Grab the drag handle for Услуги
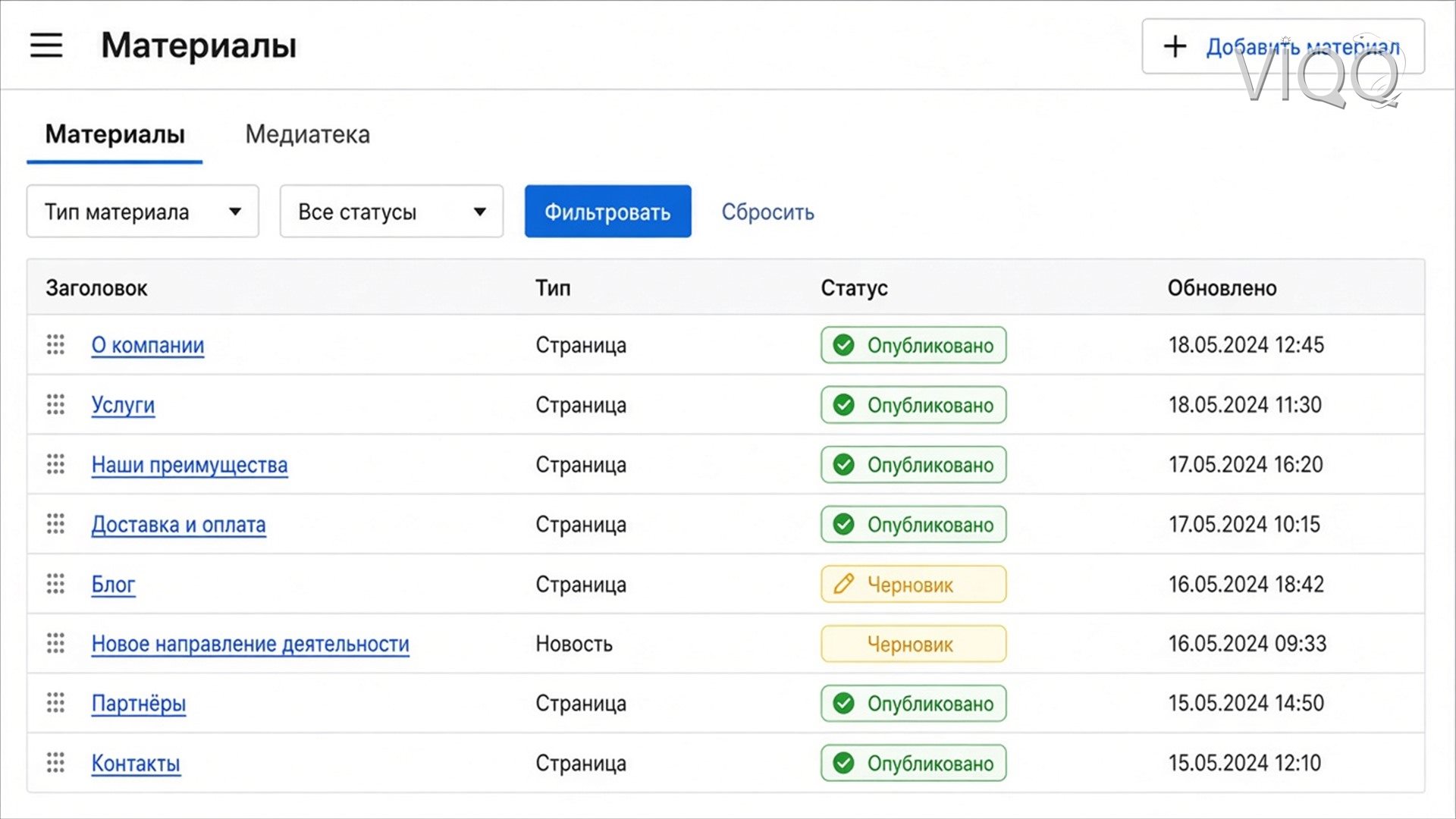Image resolution: width=1456 pixels, height=819 pixels. (x=55, y=404)
